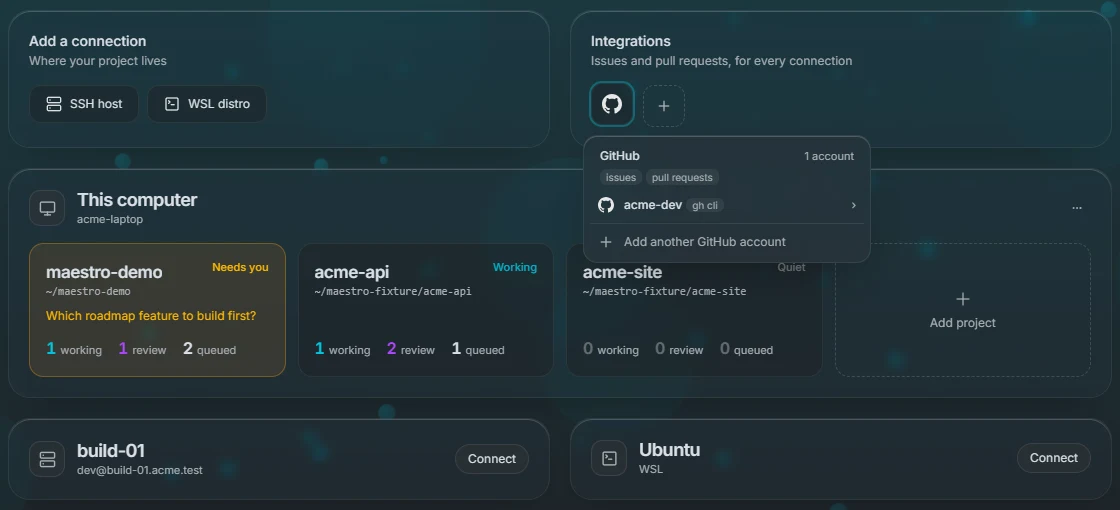Click the 1 account label
The image size is (1120, 510).
point(829,156)
